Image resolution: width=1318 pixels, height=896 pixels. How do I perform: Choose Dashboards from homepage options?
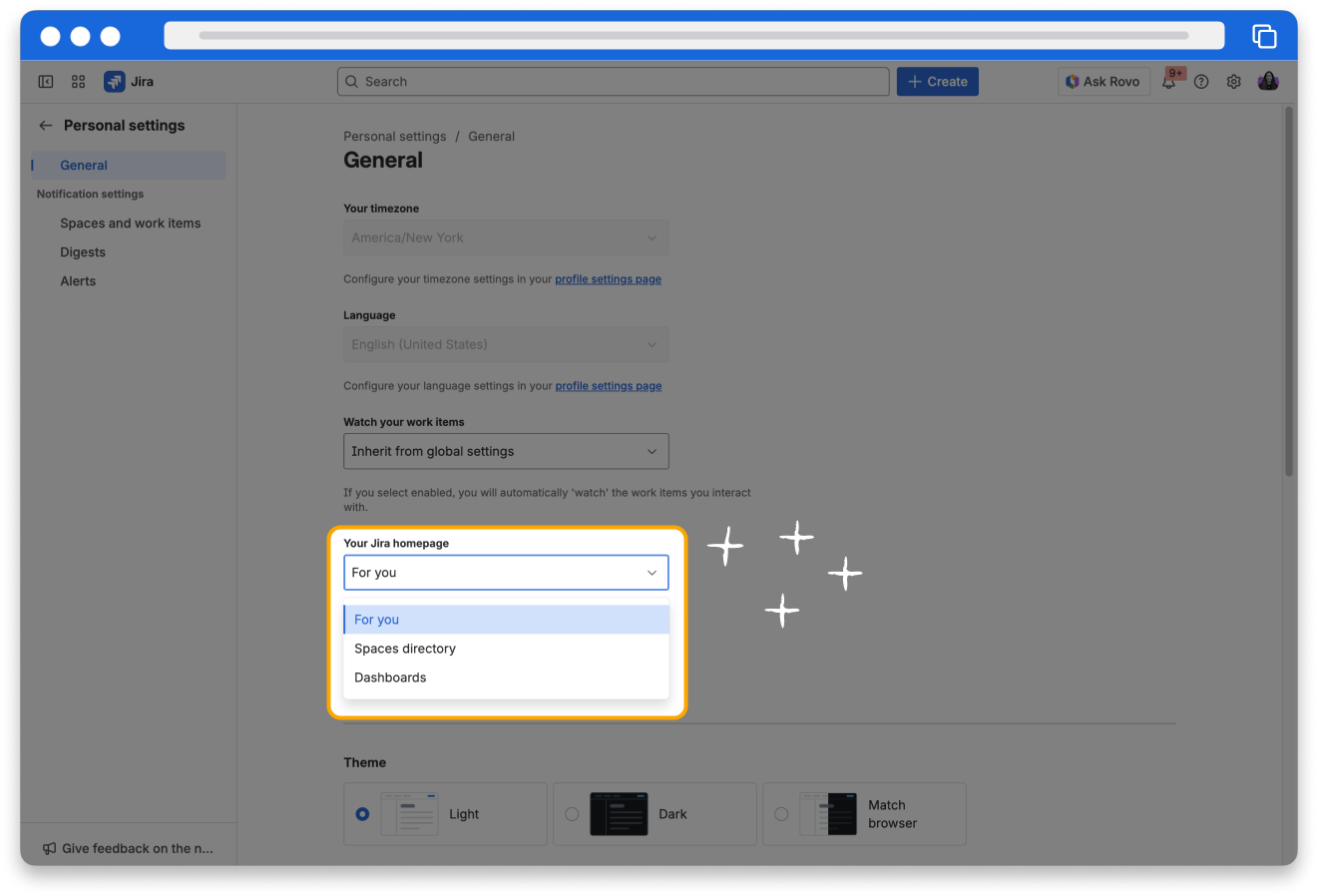390,677
